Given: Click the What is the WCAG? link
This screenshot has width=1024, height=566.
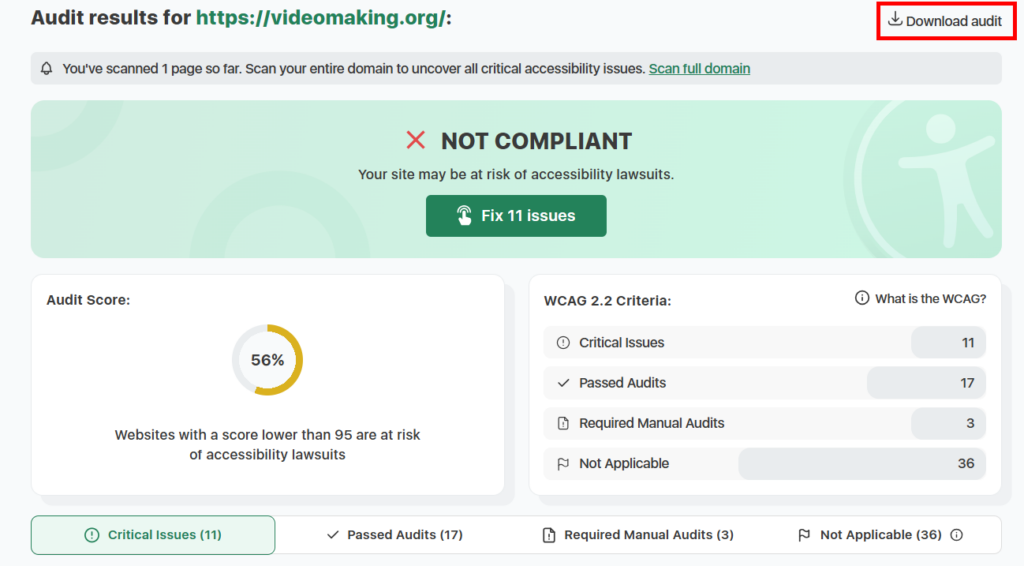Looking at the screenshot, I should pos(930,299).
